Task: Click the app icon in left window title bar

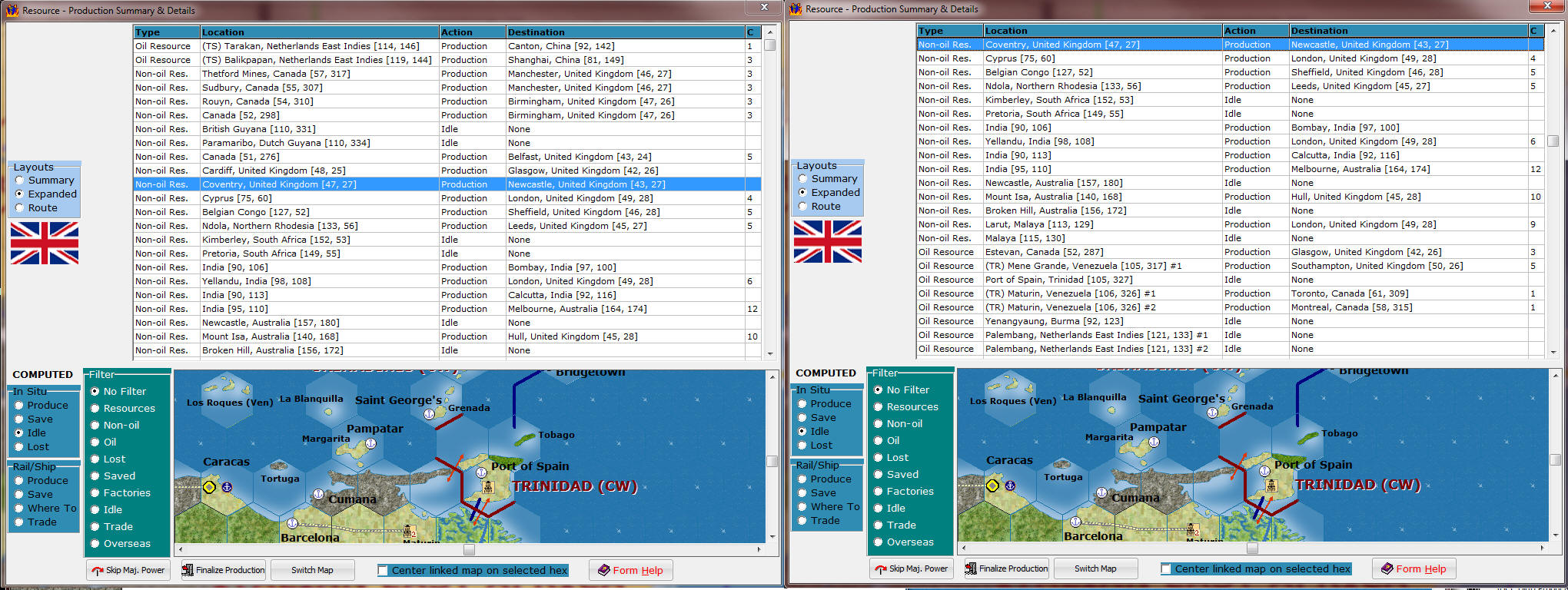Action: click(x=12, y=10)
